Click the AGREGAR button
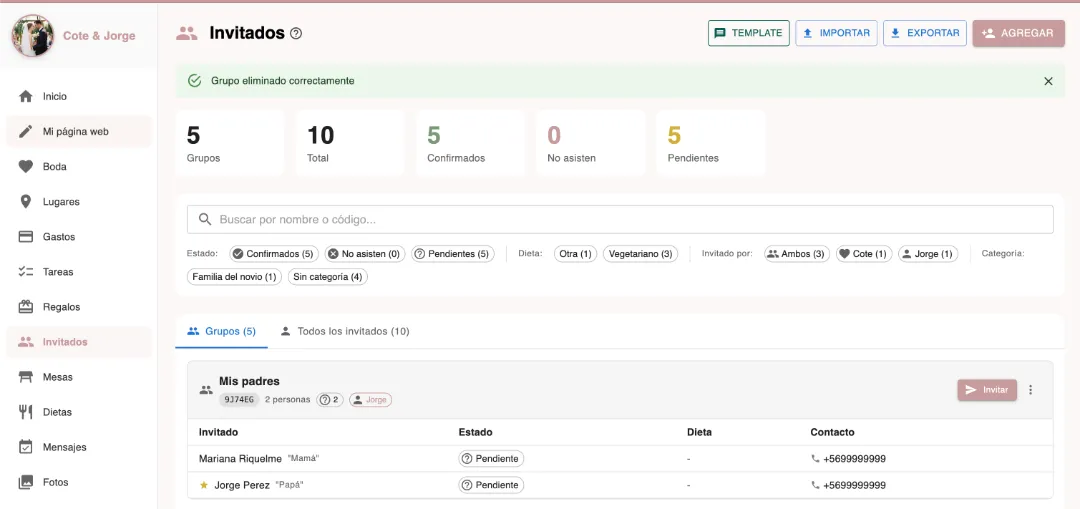 (1019, 33)
